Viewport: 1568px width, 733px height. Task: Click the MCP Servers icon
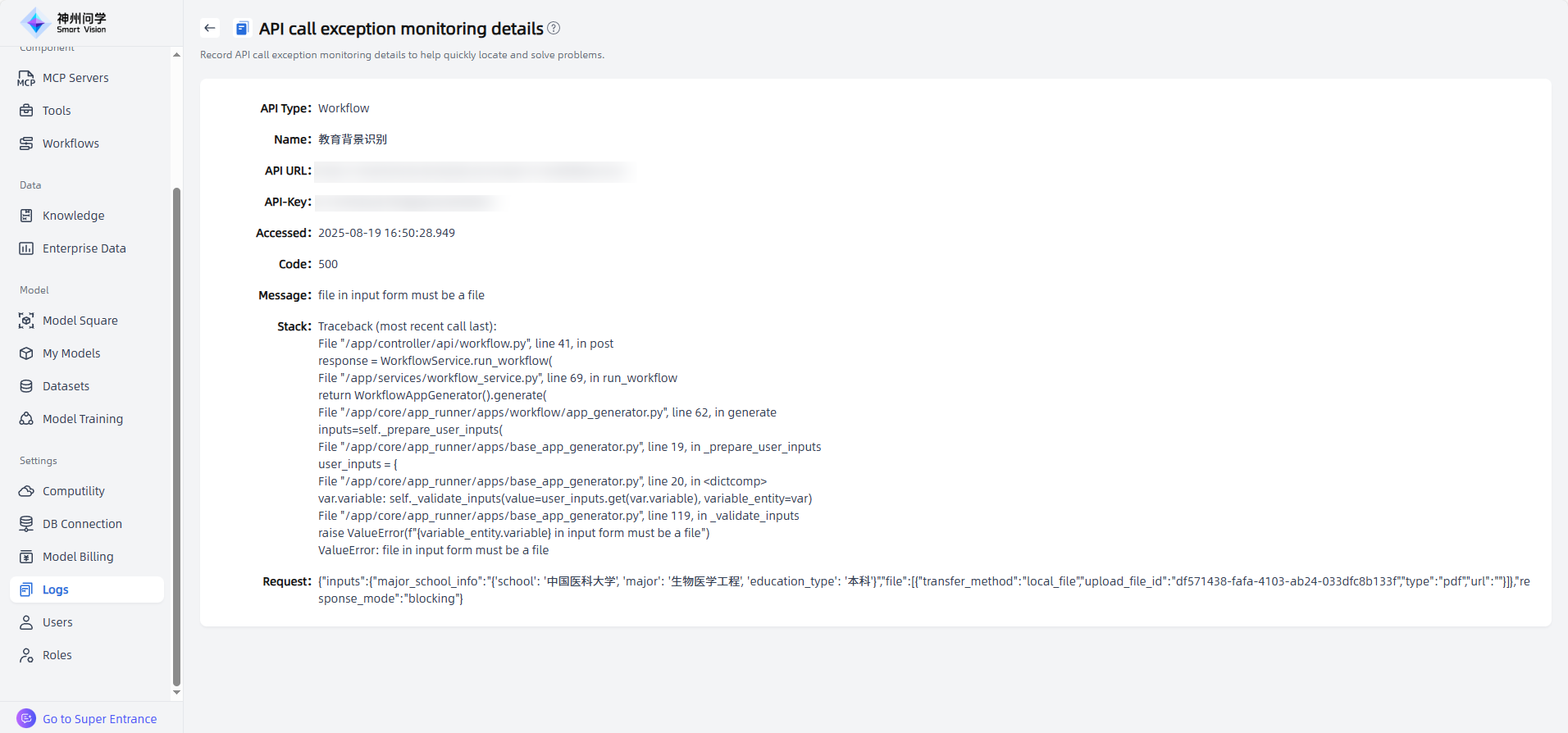click(x=26, y=78)
